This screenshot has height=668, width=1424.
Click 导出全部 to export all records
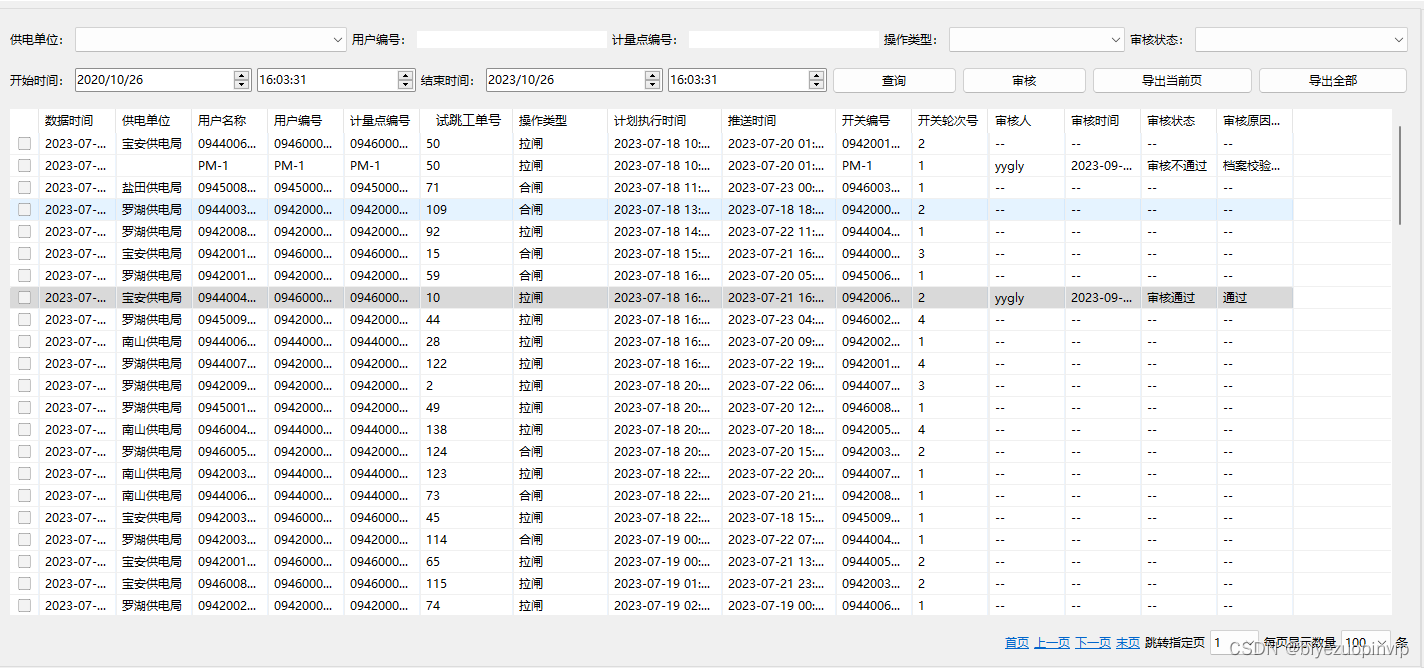[x=1333, y=80]
